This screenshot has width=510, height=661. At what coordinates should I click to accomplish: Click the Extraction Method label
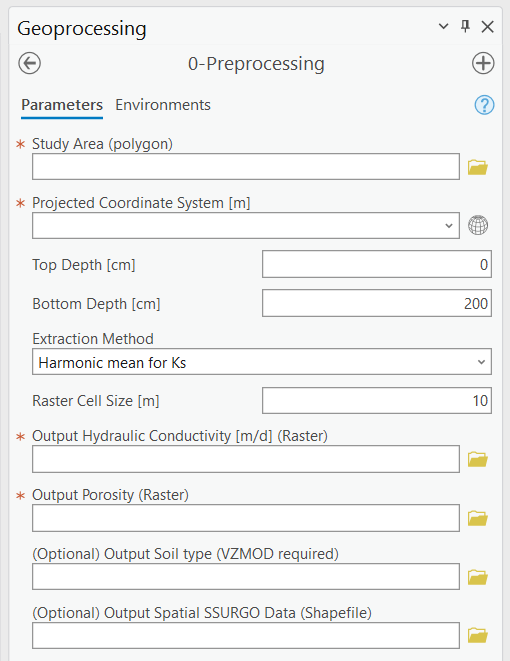point(93,339)
